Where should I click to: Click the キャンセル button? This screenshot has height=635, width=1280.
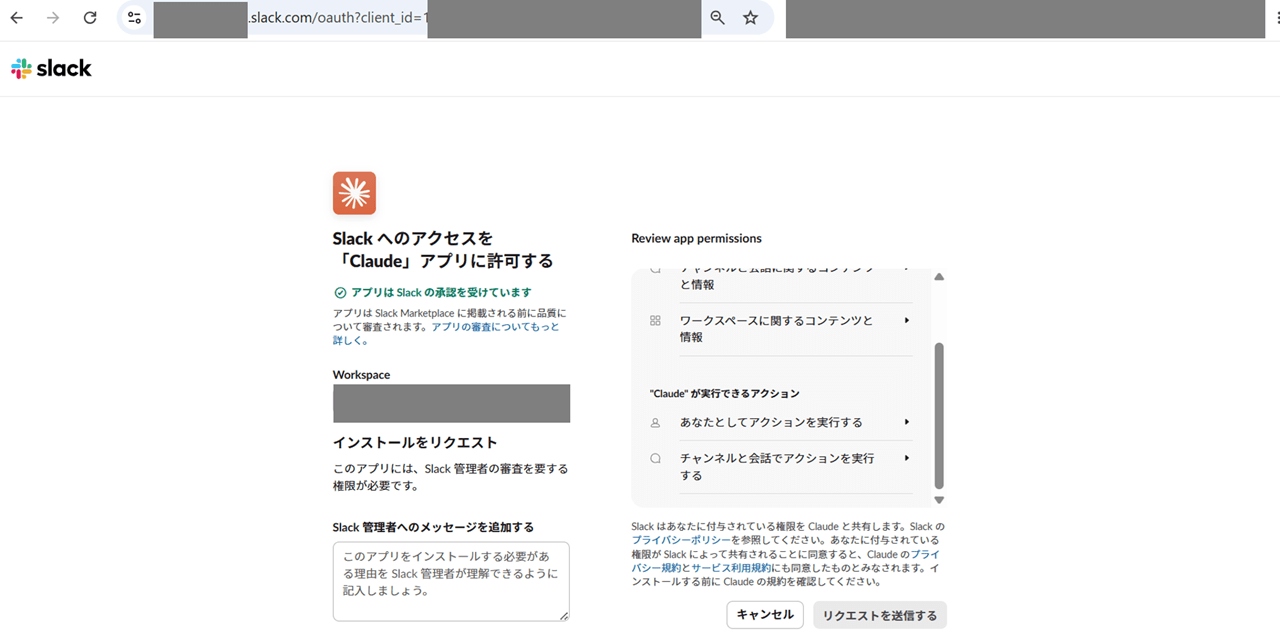click(765, 615)
